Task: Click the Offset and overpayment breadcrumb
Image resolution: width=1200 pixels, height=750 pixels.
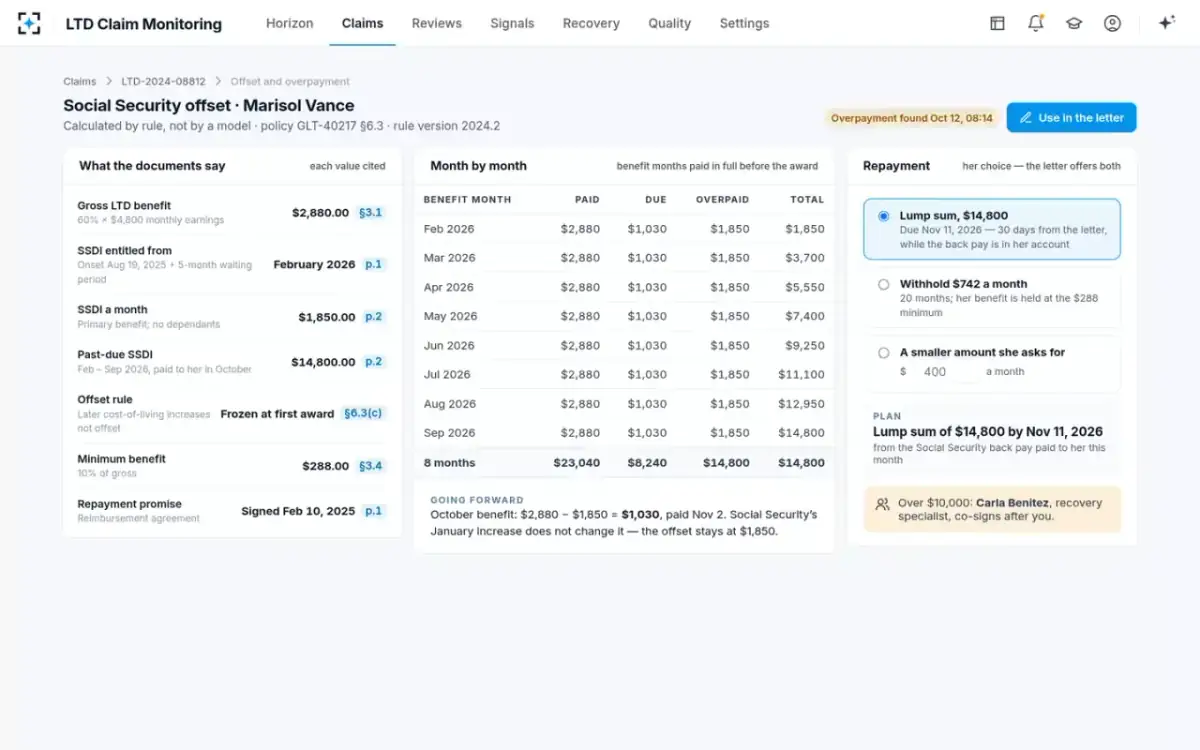Action: [290, 82]
